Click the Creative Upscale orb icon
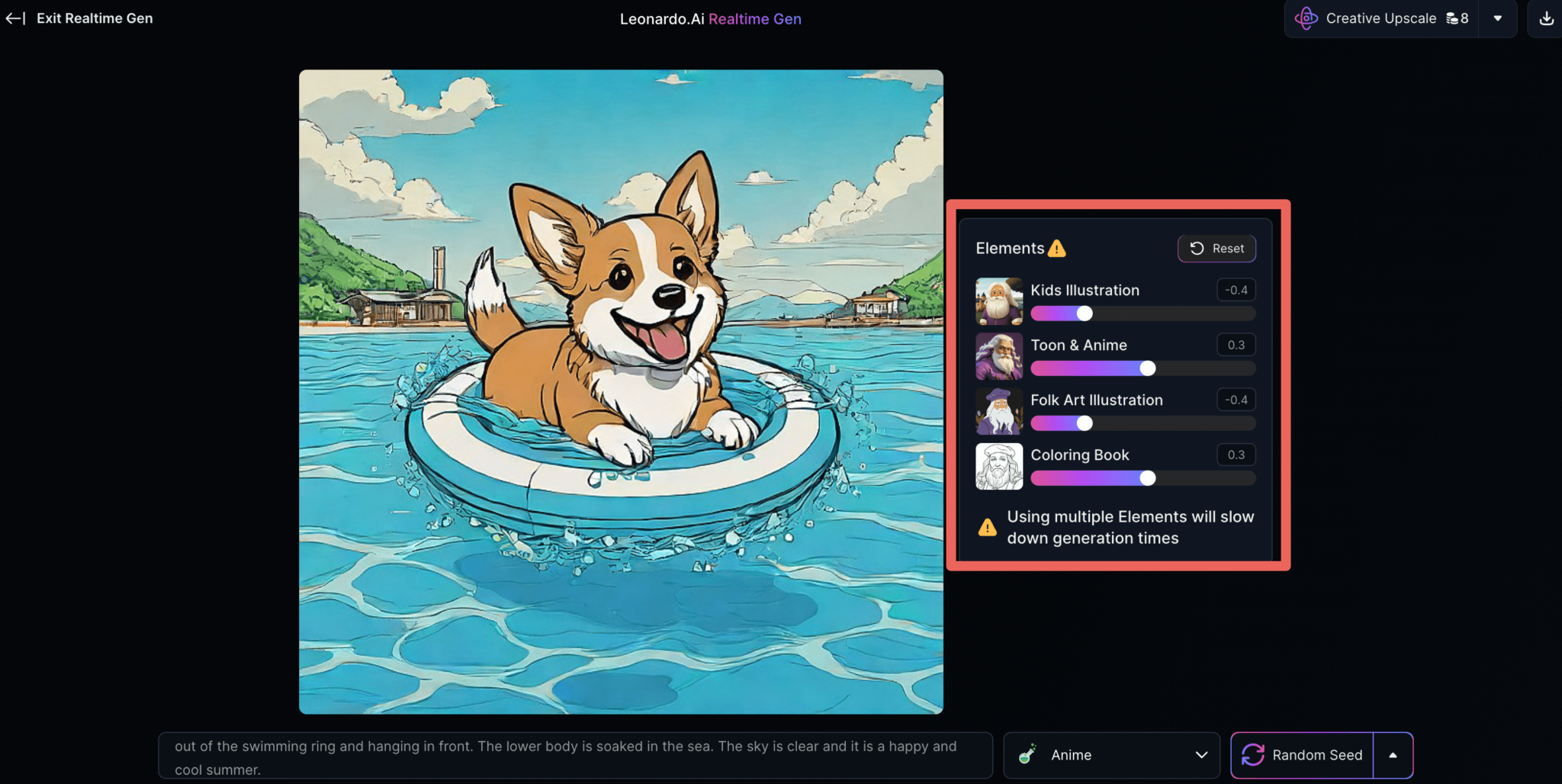This screenshot has height=784, width=1562. [x=1306, y=19]
